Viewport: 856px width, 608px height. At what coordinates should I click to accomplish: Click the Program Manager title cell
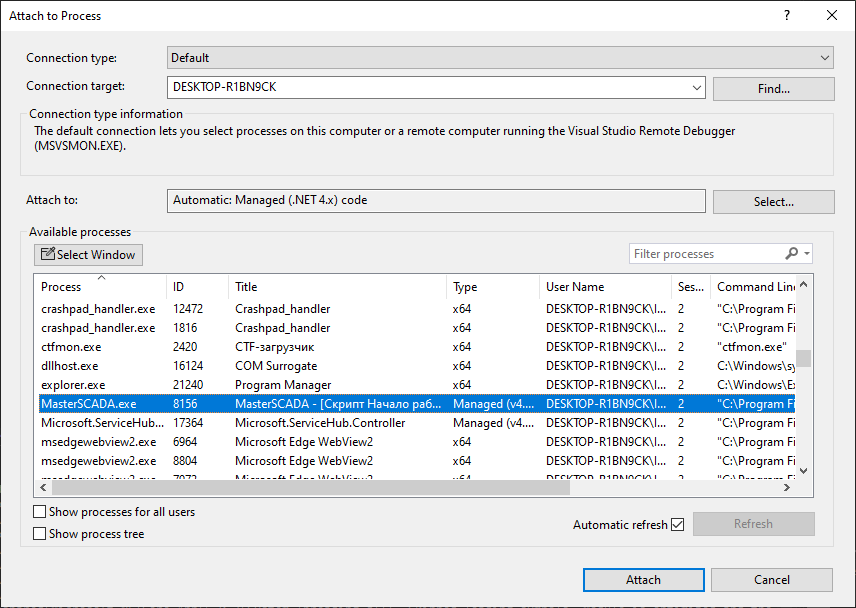[283, 385]
